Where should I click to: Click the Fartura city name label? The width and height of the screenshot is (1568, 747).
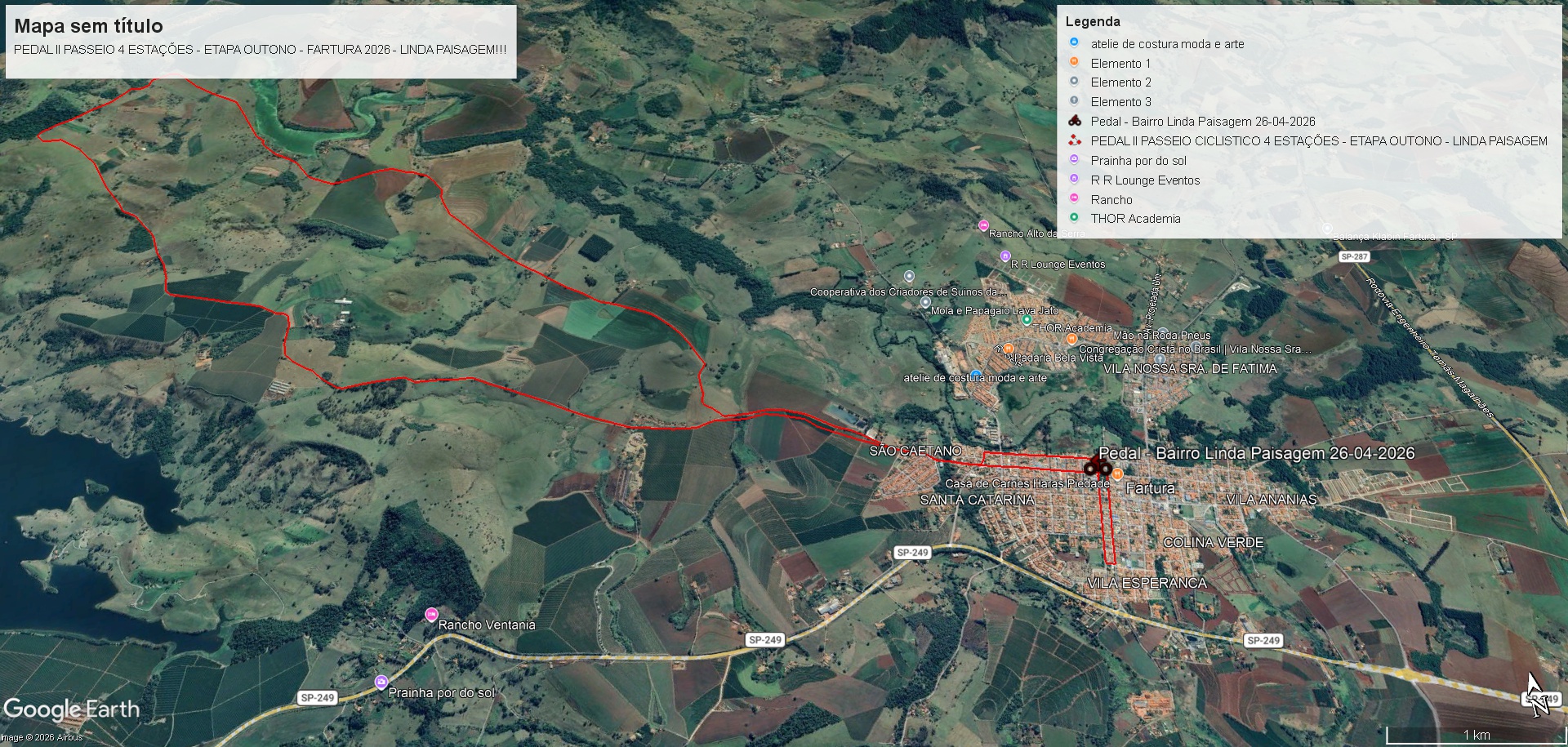1150,488
